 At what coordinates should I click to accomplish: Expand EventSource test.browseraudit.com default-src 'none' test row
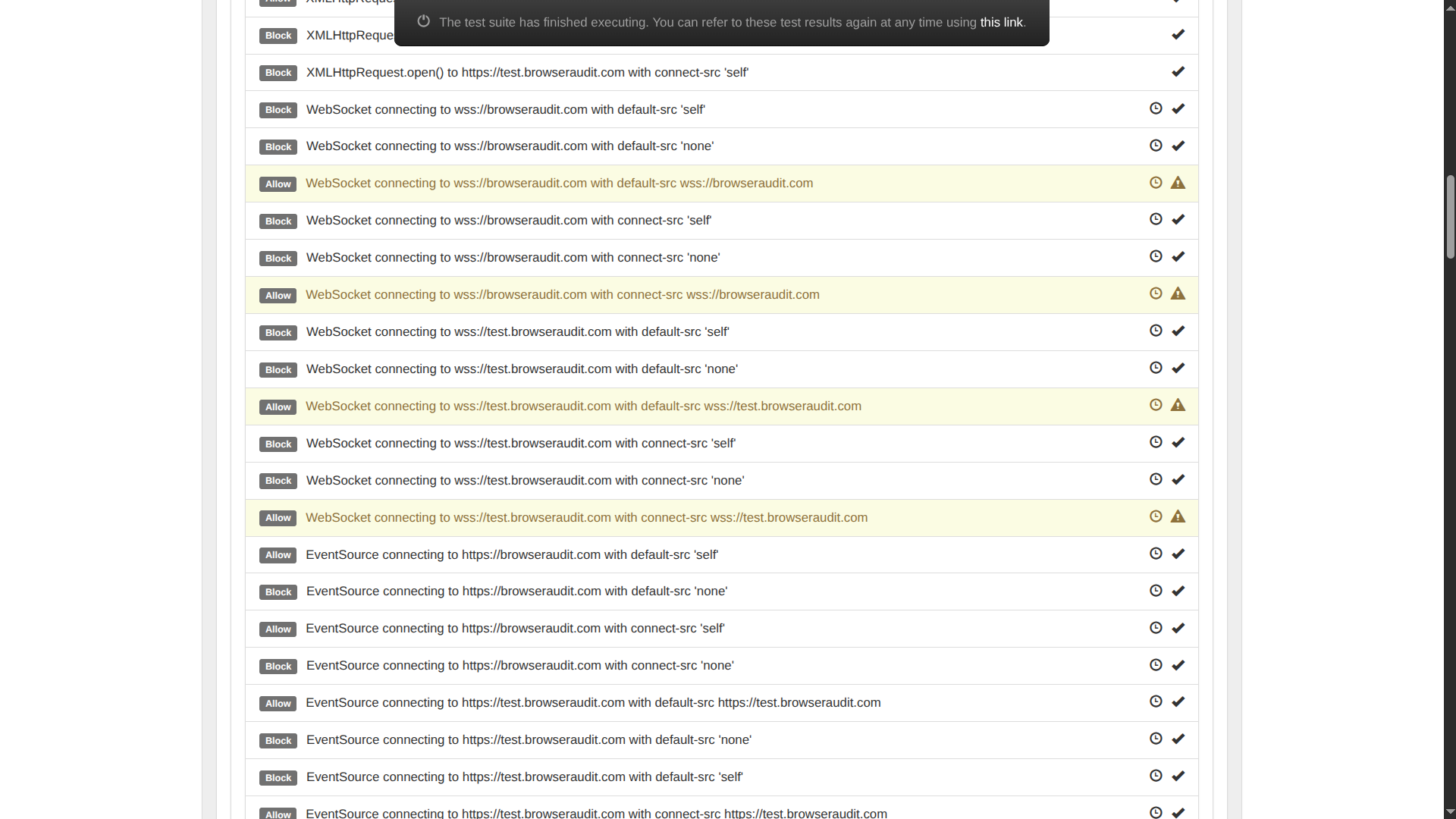(x=529, y=740)
